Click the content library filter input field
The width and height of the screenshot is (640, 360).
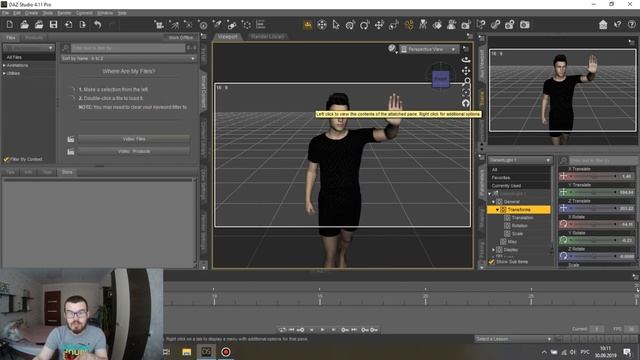[128, 48]
